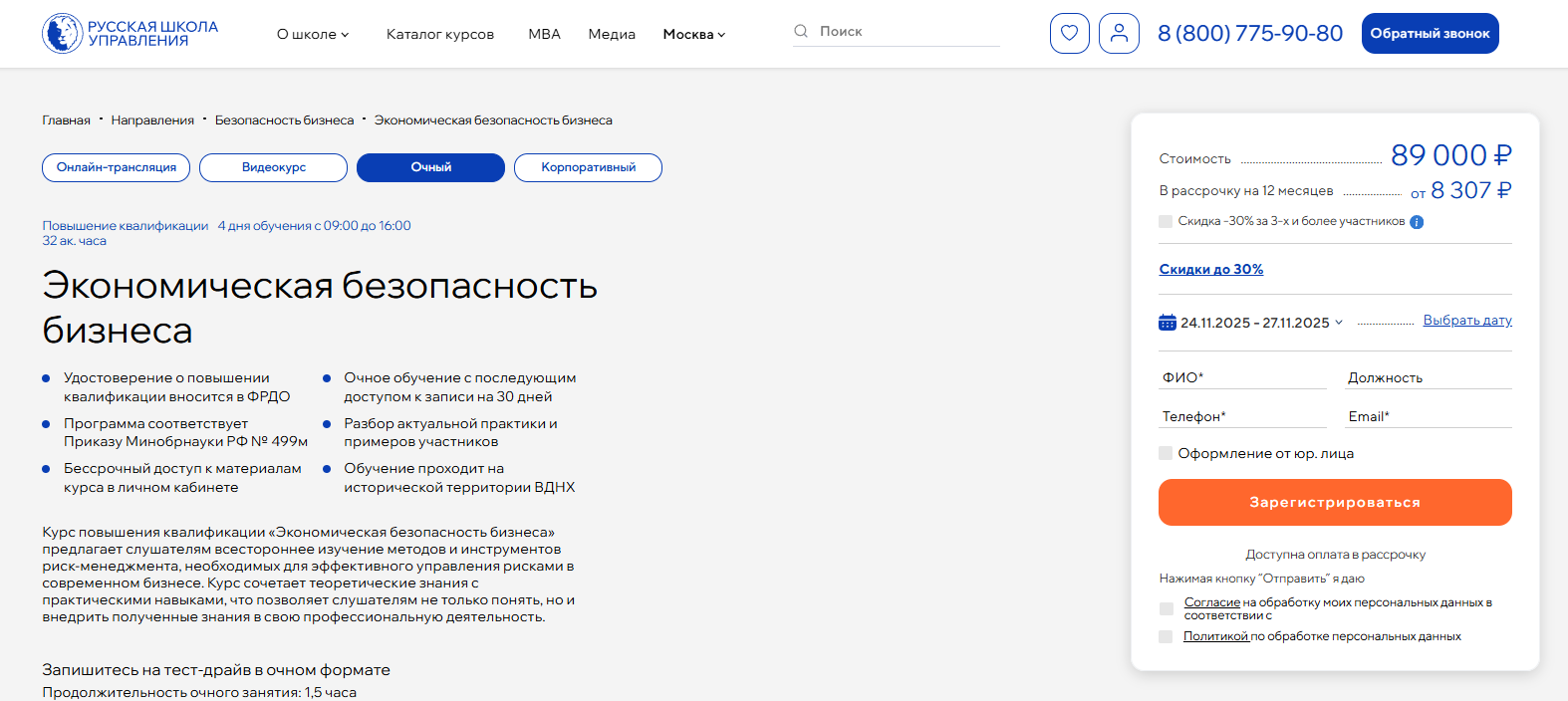Open favorites via the heart icon
The height and width of the screenshot is (701, 1568).
[x=1069, y=34]
